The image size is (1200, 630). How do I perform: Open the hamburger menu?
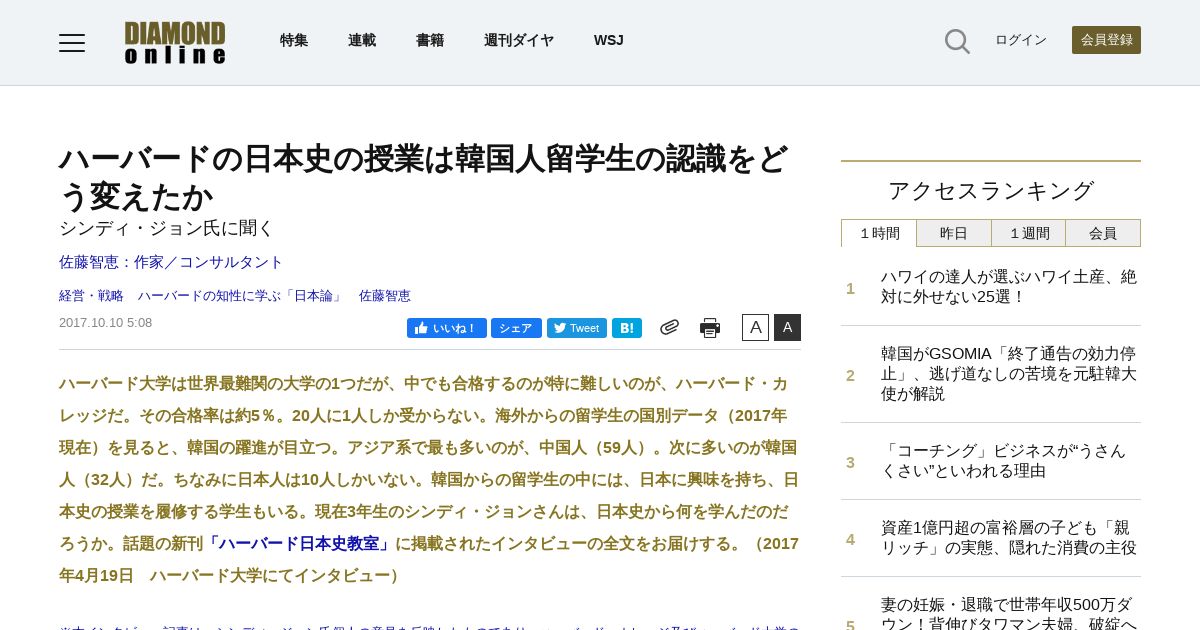72,42
